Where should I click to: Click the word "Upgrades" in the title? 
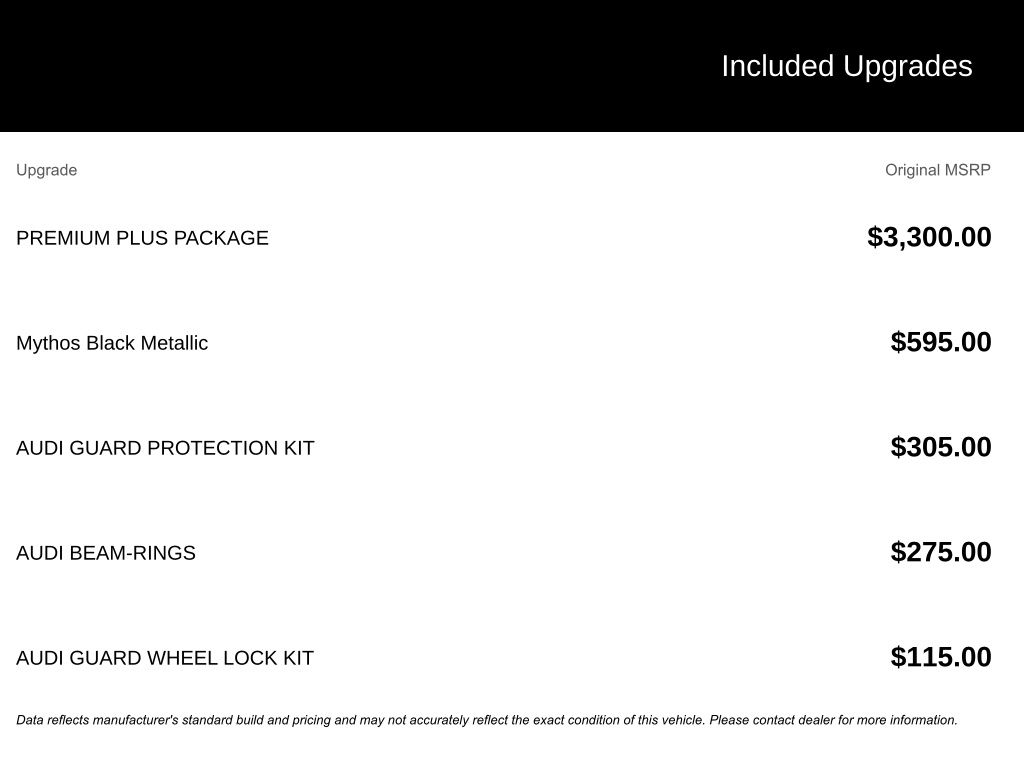907,66
